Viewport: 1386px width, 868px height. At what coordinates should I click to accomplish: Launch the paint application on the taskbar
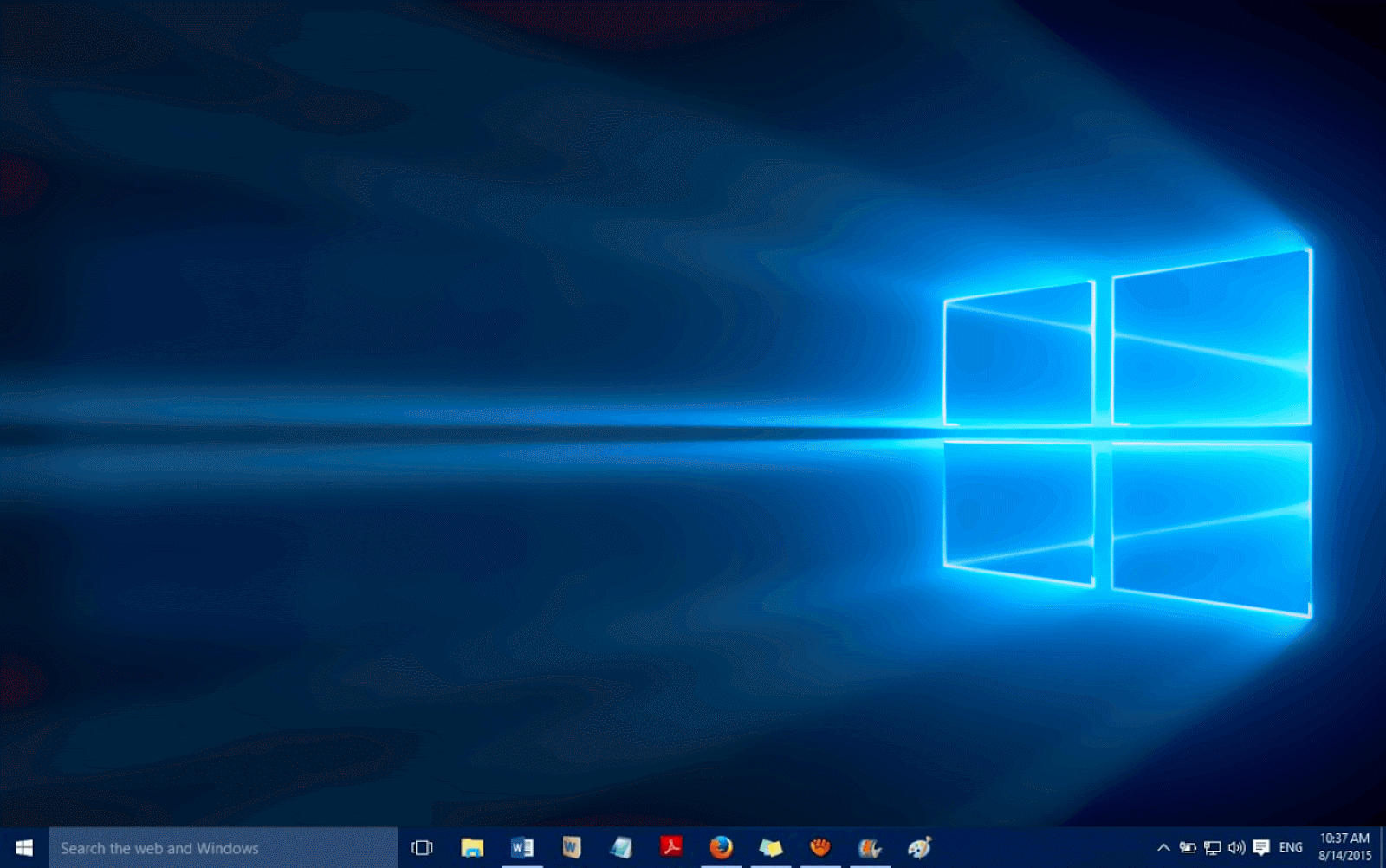click(x=918, y=848)
